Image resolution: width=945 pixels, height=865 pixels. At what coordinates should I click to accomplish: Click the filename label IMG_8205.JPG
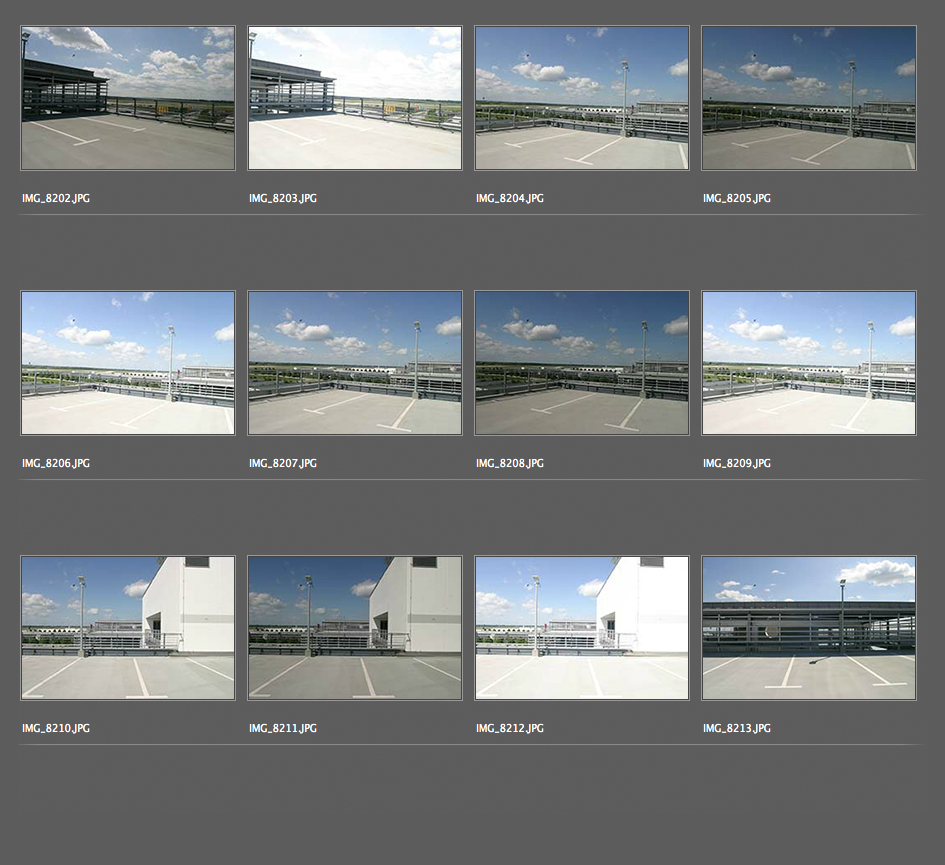tap(737, 199)
